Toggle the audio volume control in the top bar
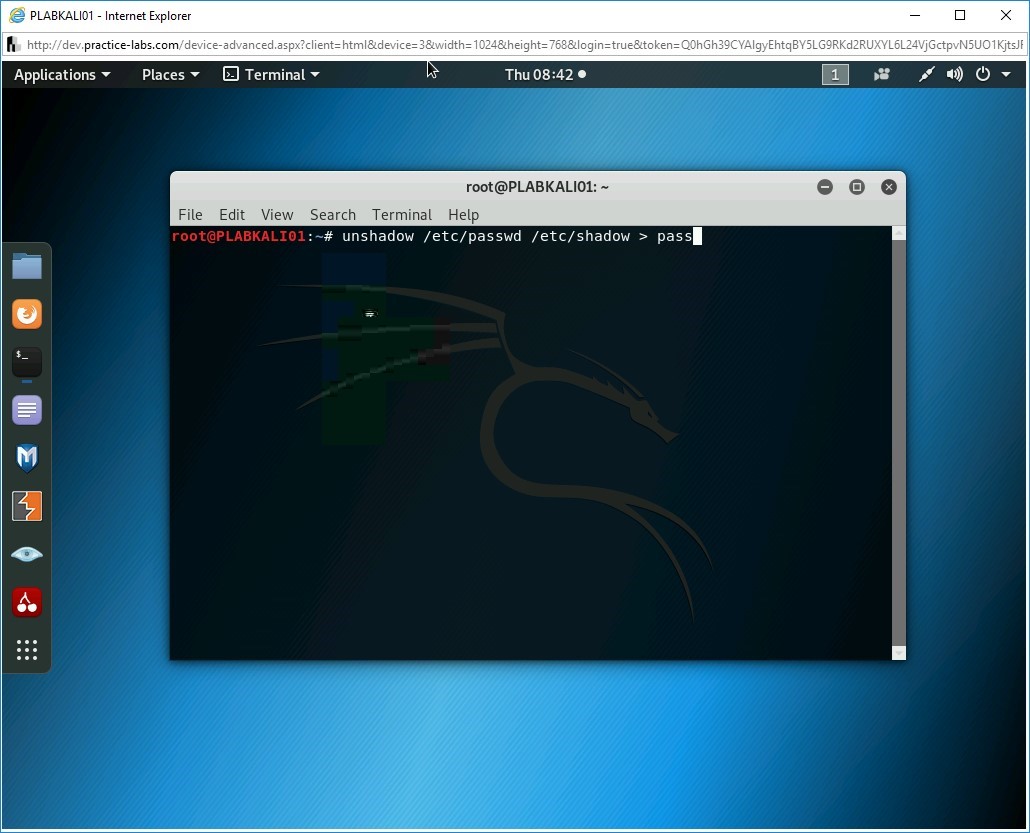The width and height of the screenshot is (1030, 833). tap(953, 73)
